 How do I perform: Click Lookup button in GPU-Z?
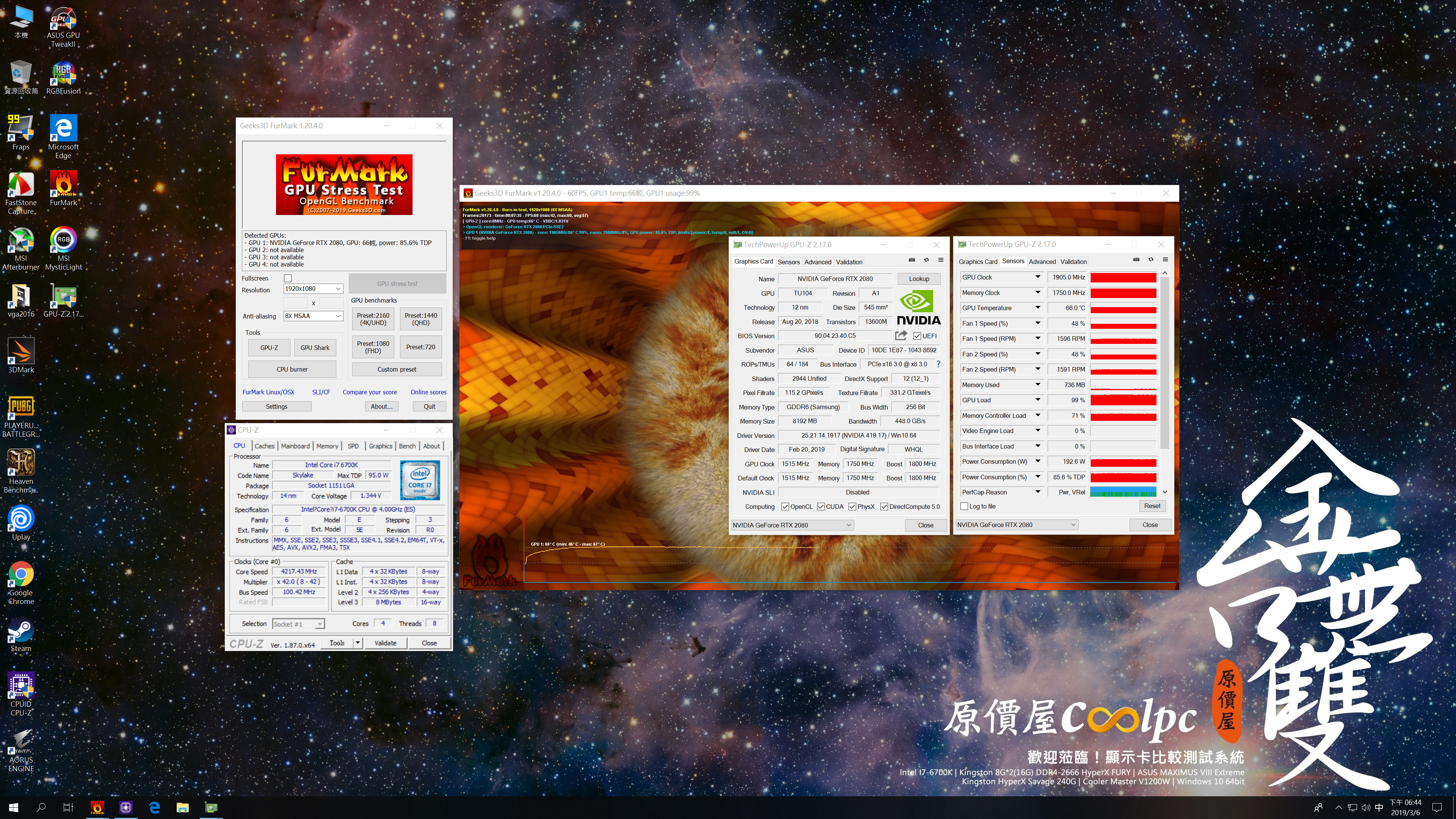(x=919, y=279)
